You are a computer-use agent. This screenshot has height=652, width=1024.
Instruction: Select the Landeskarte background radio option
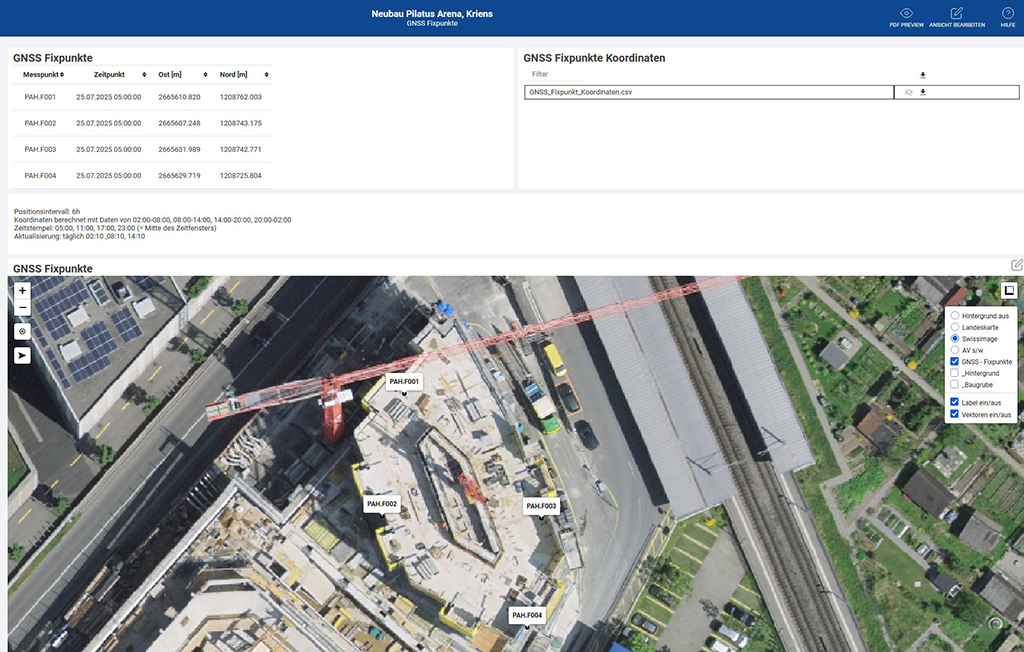pyautogui.click(x=955, y=327)
